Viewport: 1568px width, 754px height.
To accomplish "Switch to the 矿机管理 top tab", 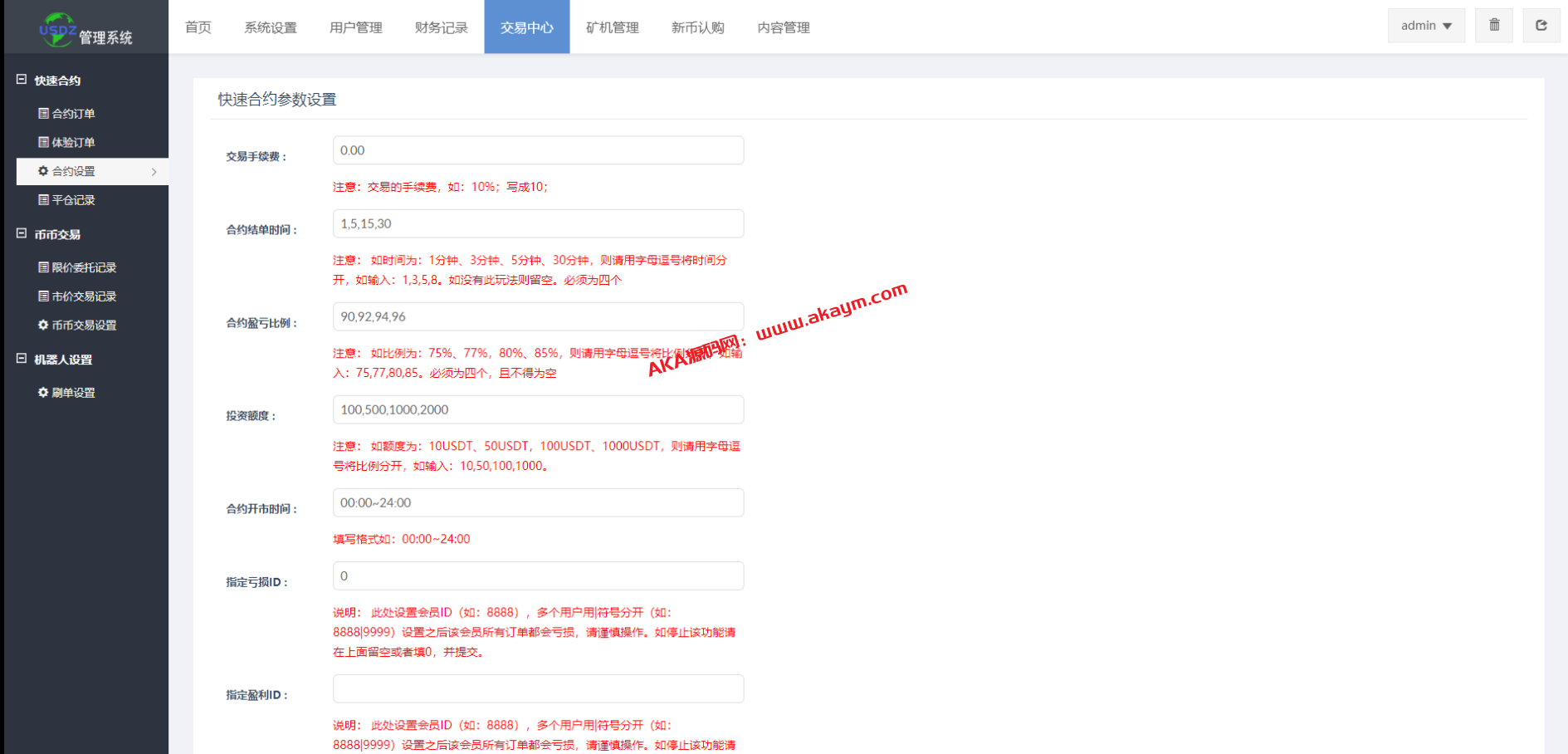I will (612, 27).
